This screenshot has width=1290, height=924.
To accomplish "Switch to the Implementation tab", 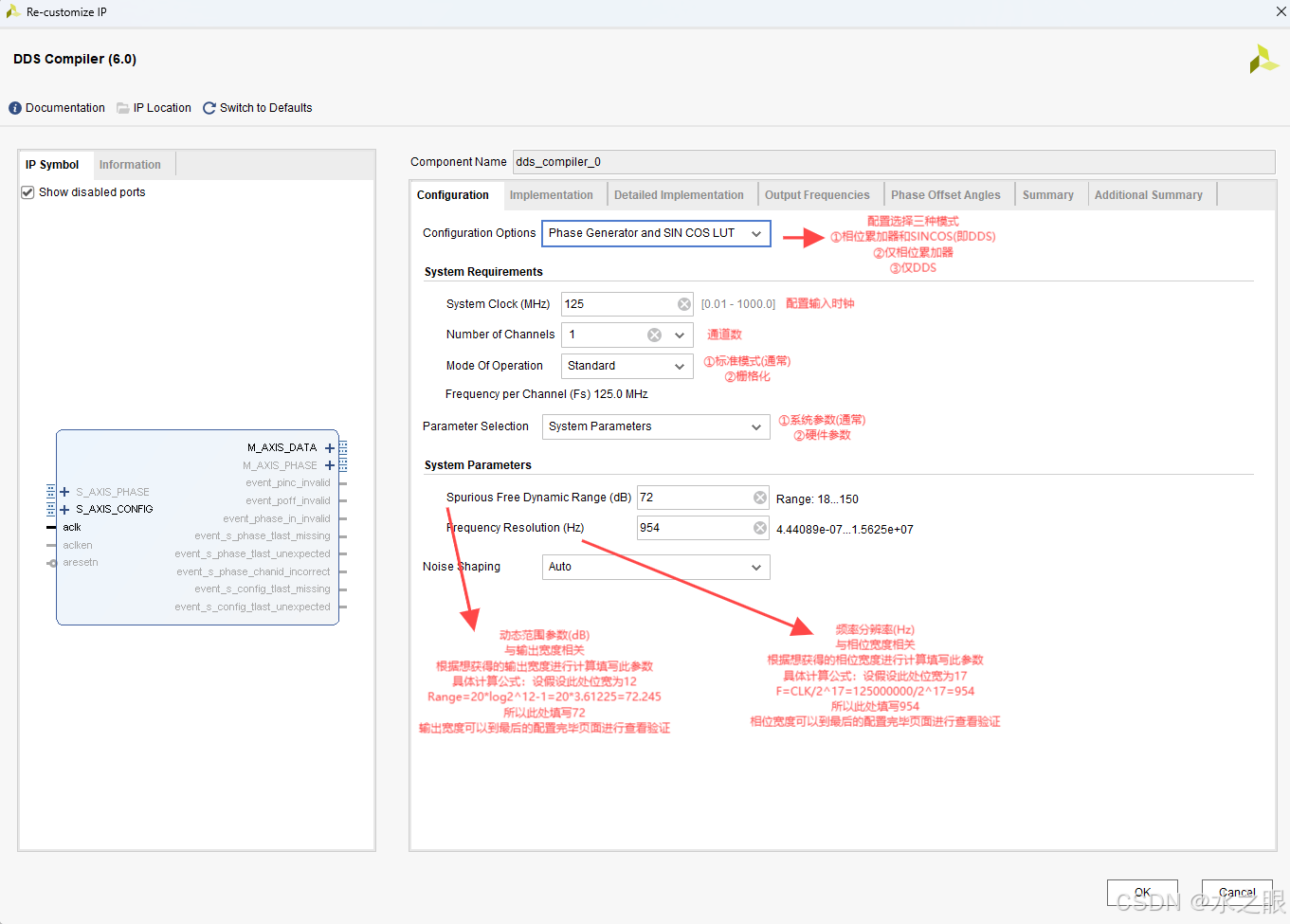I will pyautogui.click(x=551, y=195).
